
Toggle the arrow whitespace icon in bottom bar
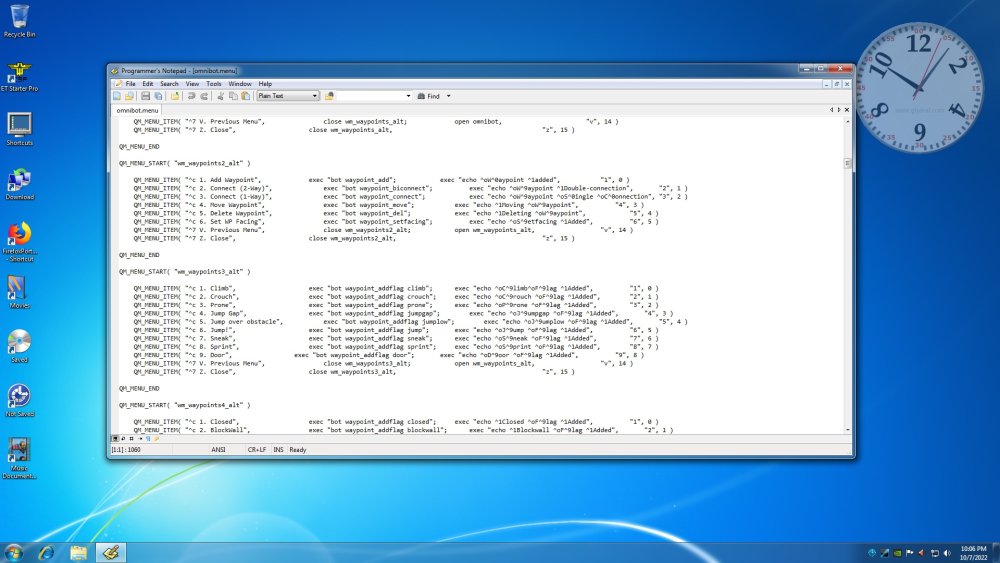click(140, 439)
